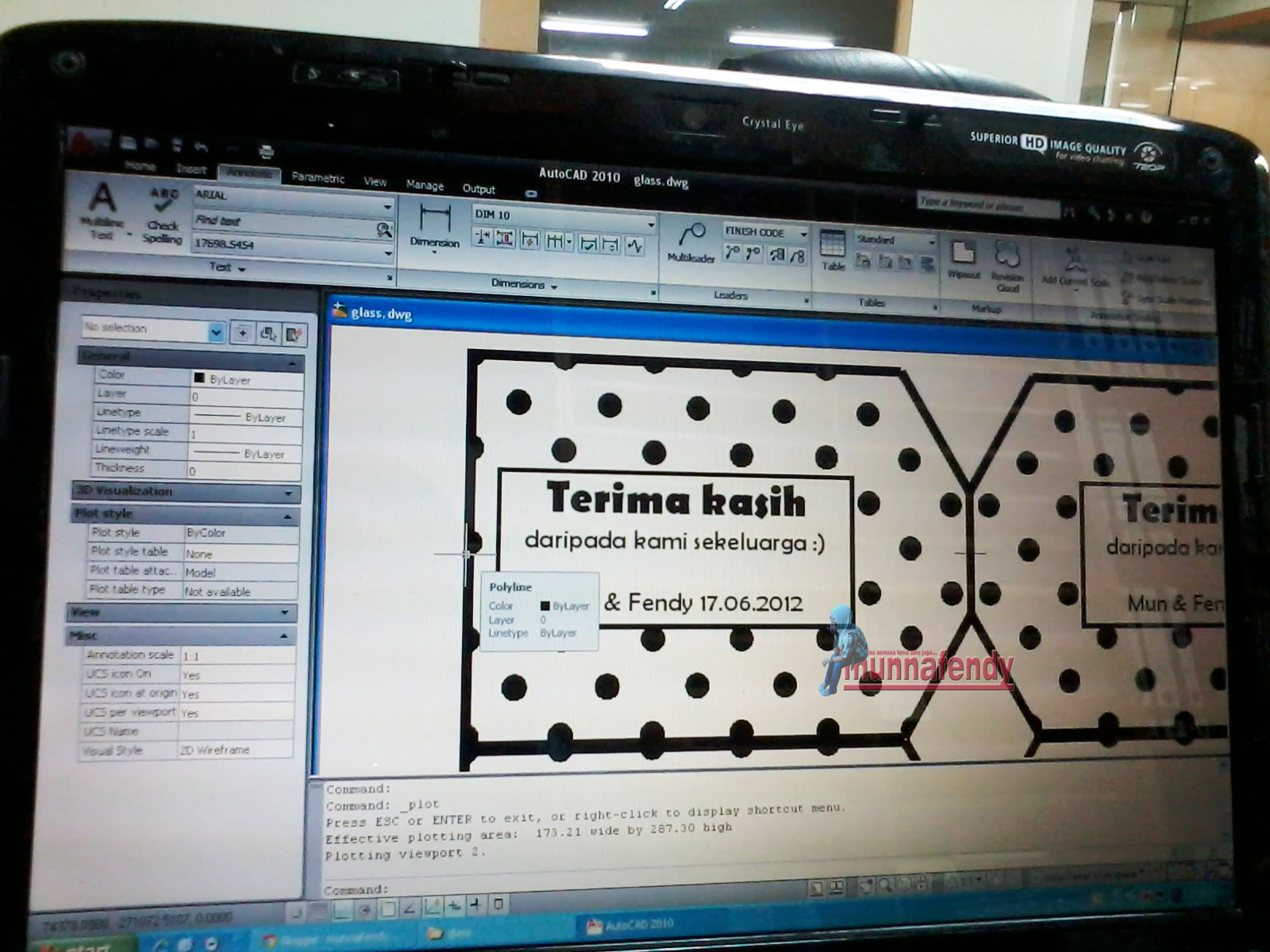
Task: Toggle PICKADD button in Properties palette
Action: (242, 333)
